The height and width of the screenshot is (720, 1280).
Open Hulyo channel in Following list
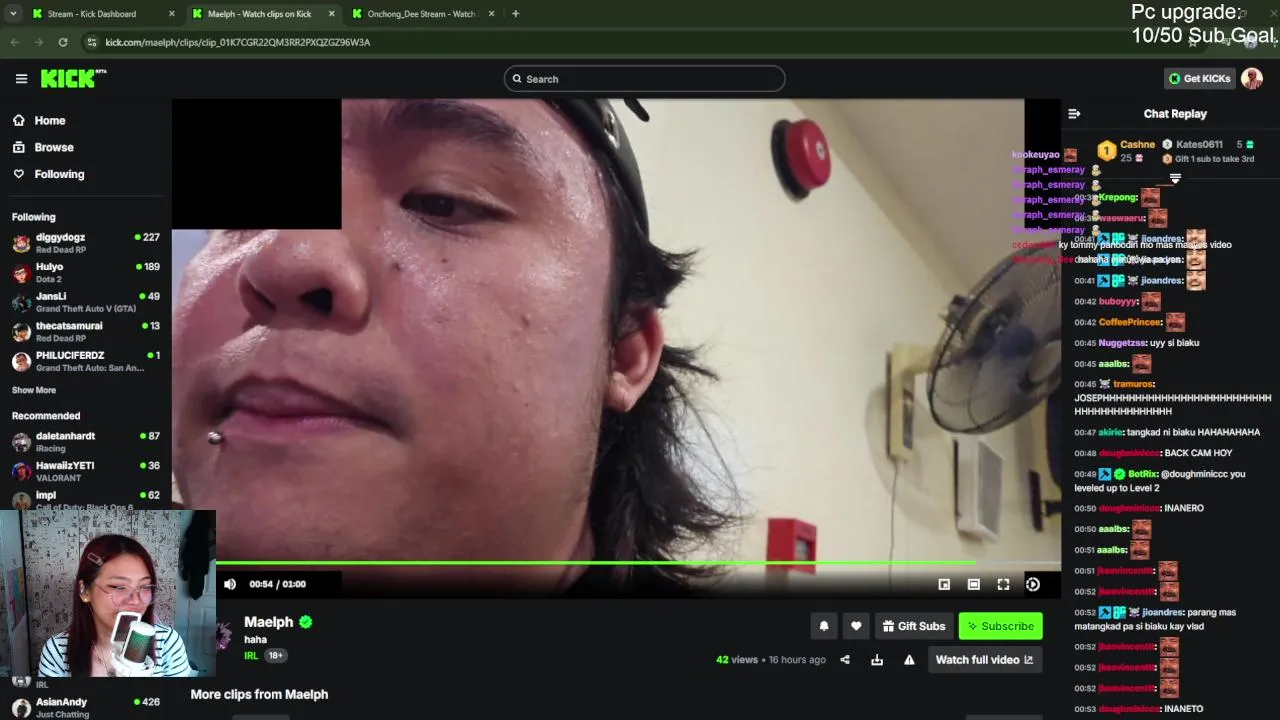pos(86,272)
